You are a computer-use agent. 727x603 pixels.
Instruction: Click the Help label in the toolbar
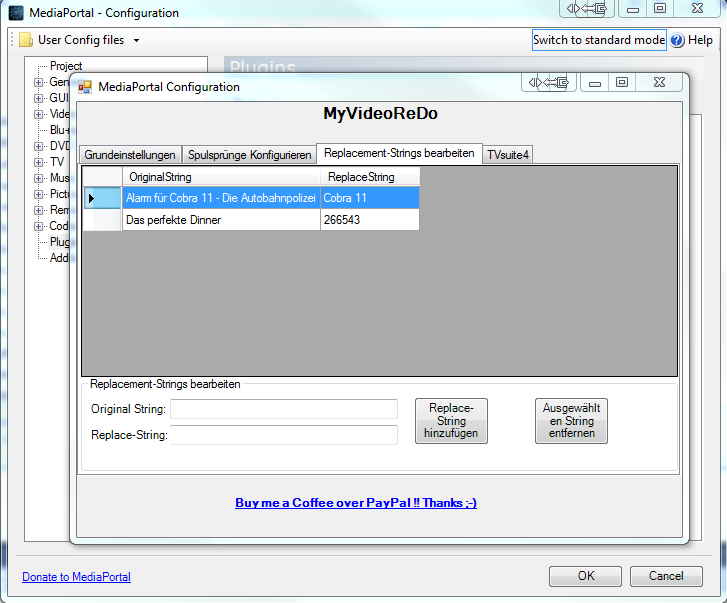(x=700, y=40)
